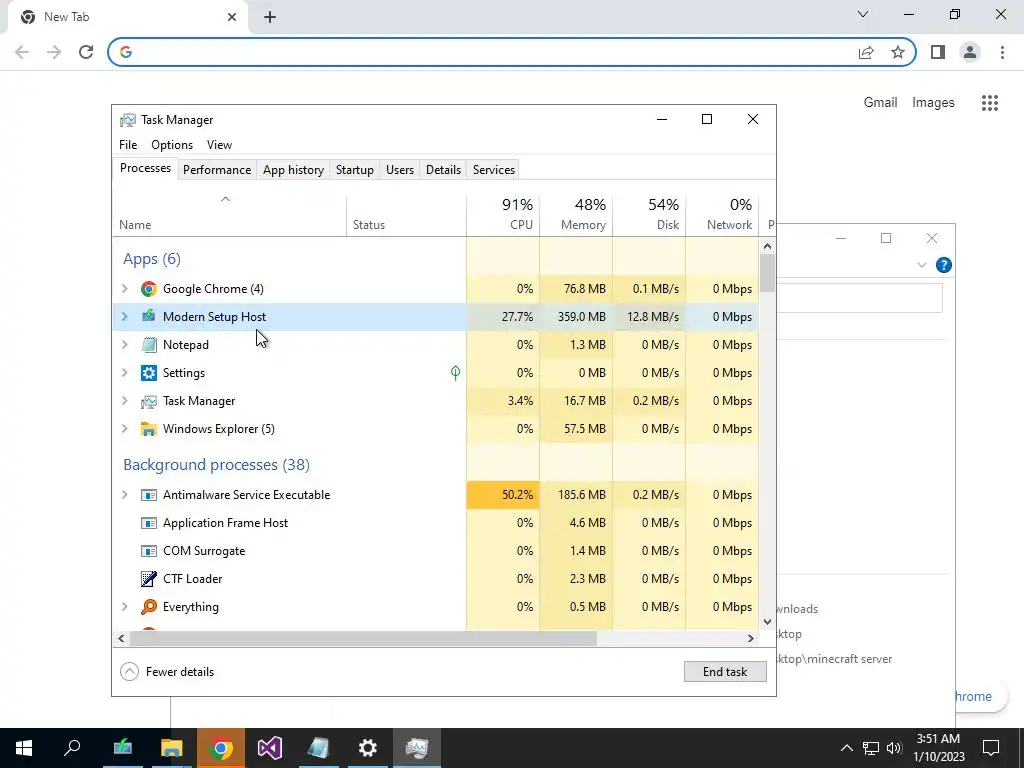This screenshot has height=768, width=1024.
Task: Open the Chrome profile avatar
Action: (970, 52)
